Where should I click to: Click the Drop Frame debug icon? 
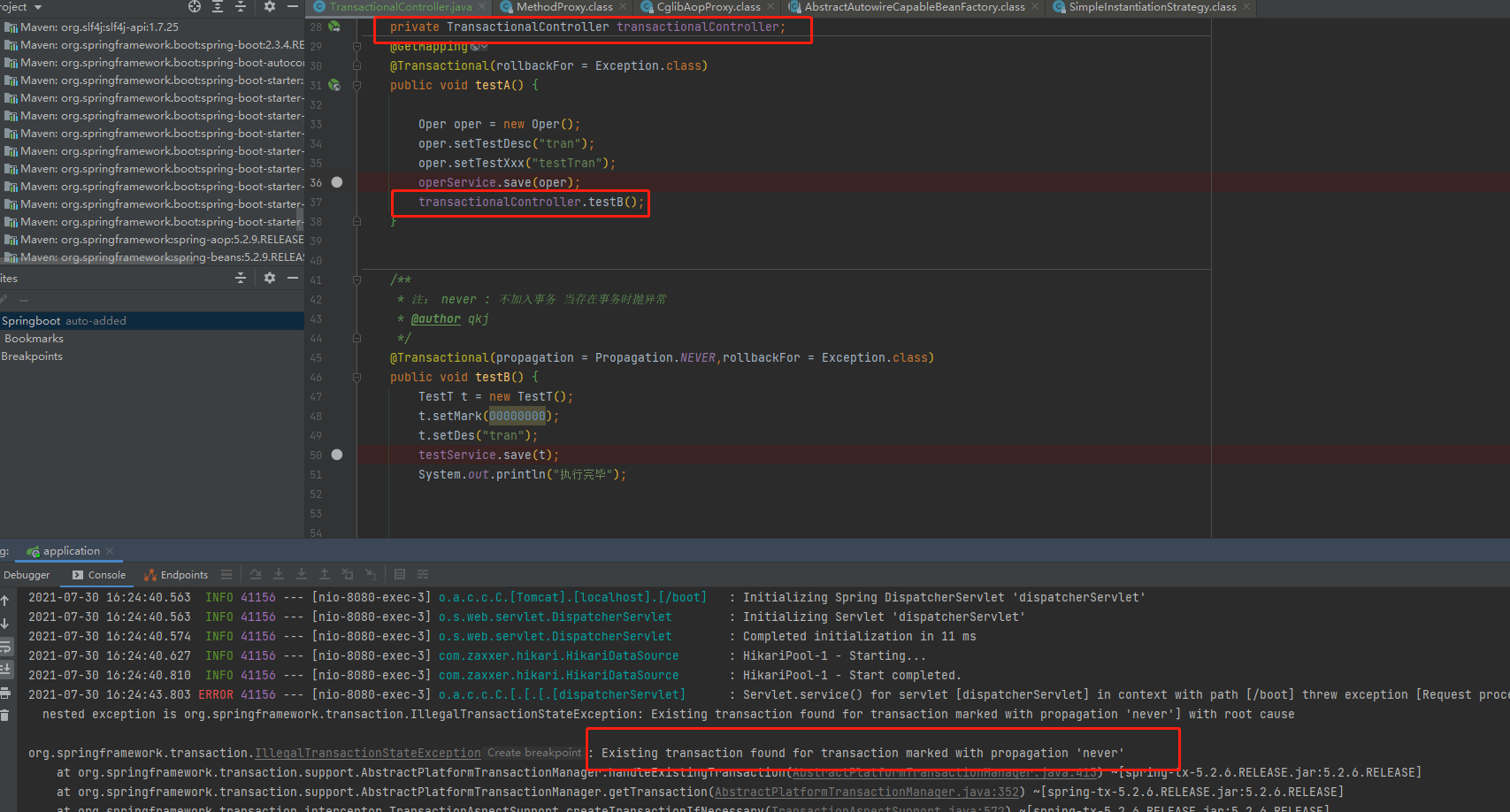[x=348, y=574]
